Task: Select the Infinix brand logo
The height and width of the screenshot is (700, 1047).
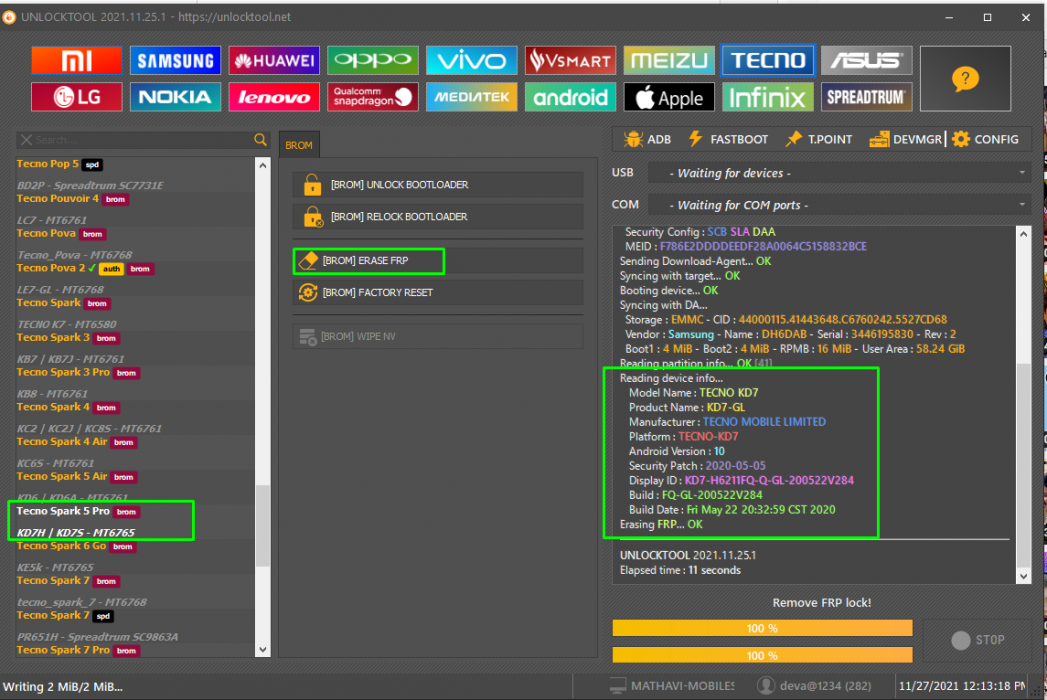Action: pyautogui.click(x=768, y=97)
